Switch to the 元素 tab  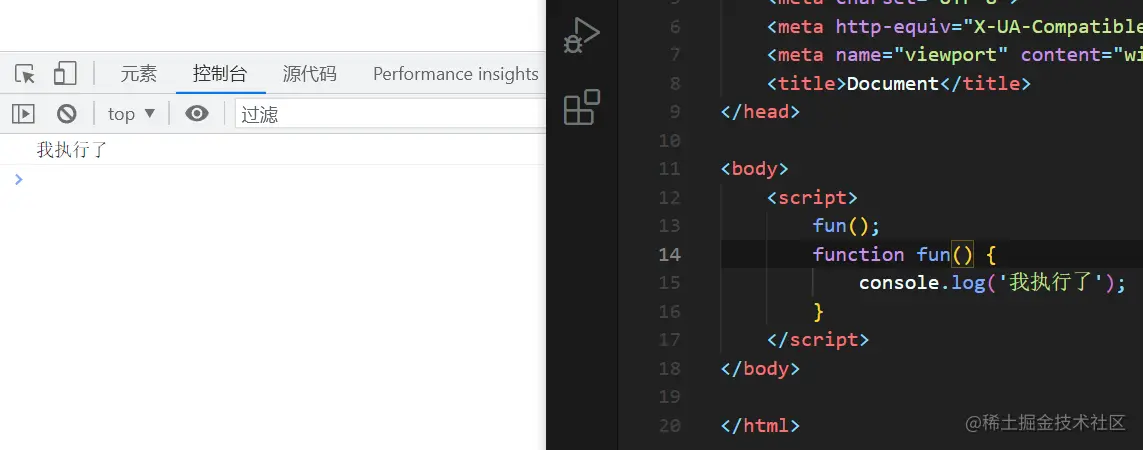[x=139, y=74]
